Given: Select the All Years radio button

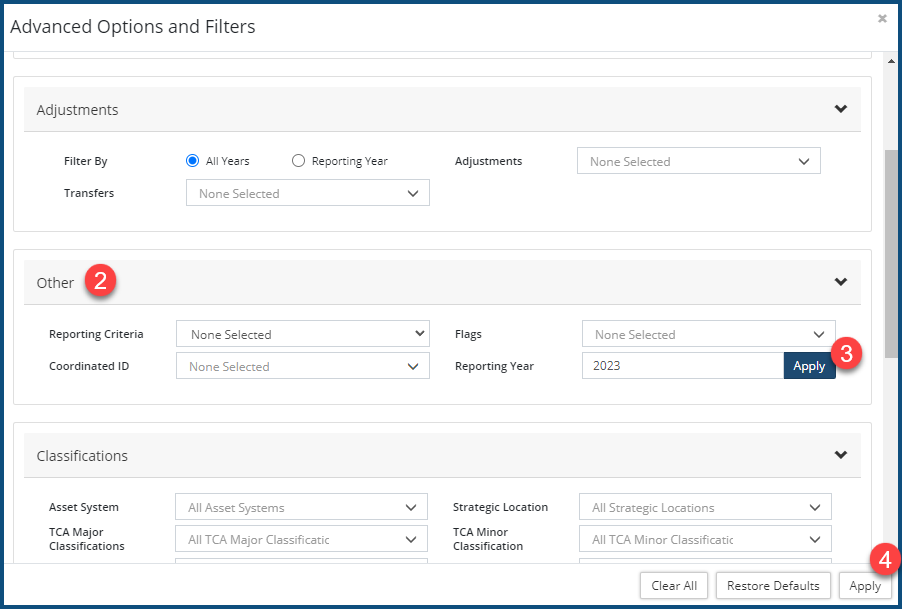Looking at the screenshot, I should 193,161.
